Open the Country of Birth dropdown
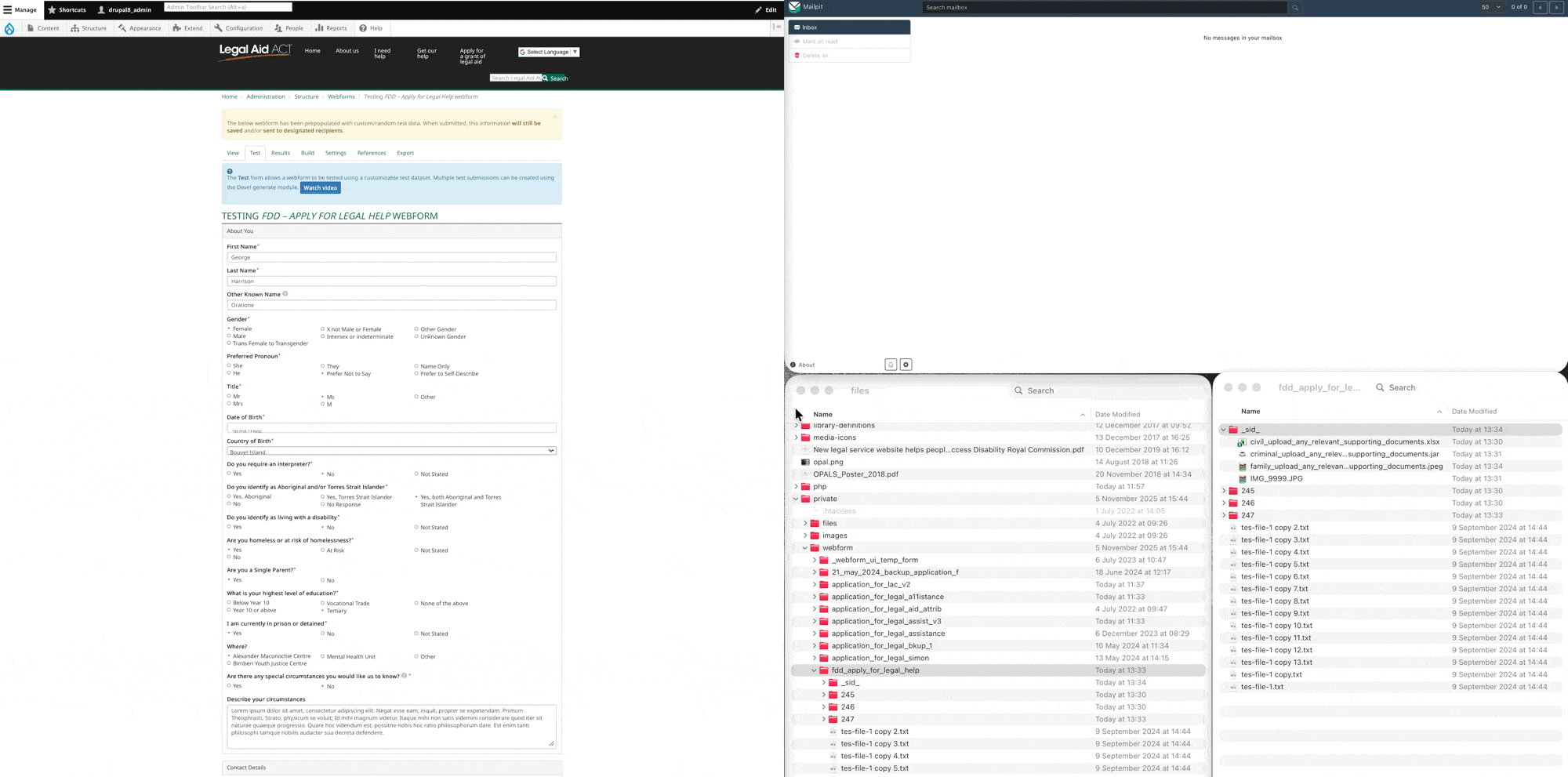The height and width of the screenshot is (777, 1568). (391, 451)
